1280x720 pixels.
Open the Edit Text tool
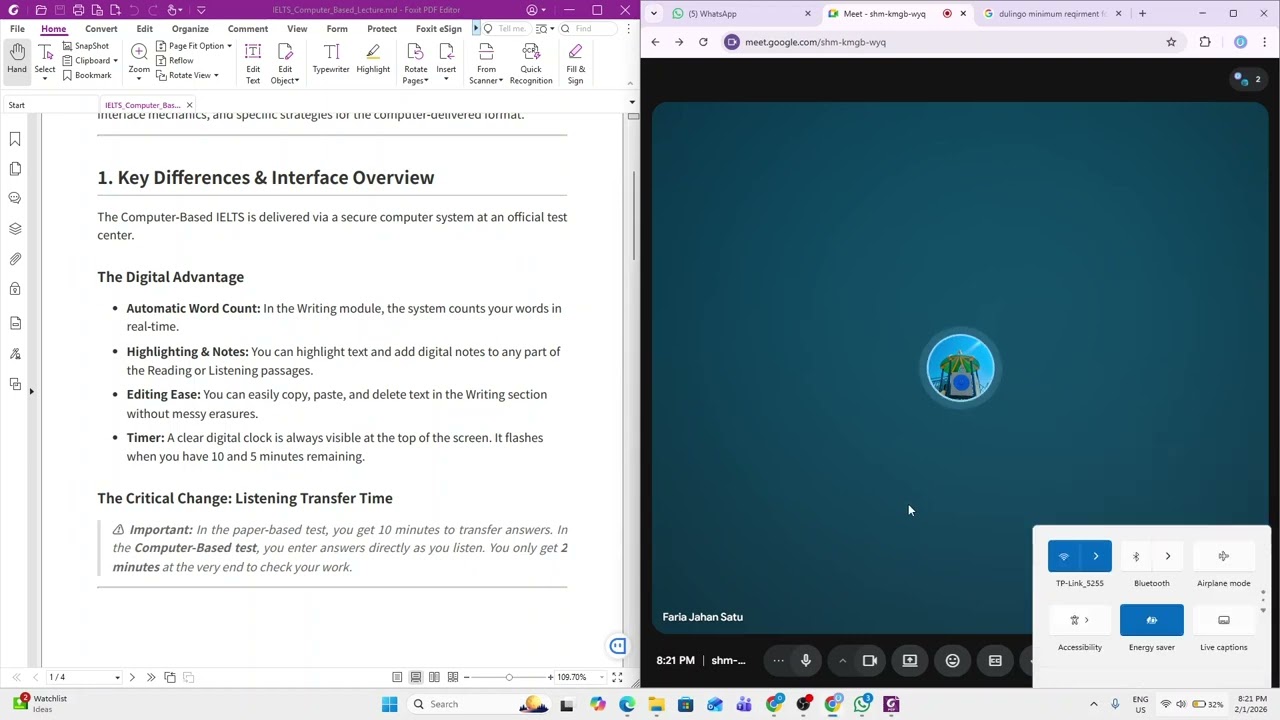[x=253, y=64]
